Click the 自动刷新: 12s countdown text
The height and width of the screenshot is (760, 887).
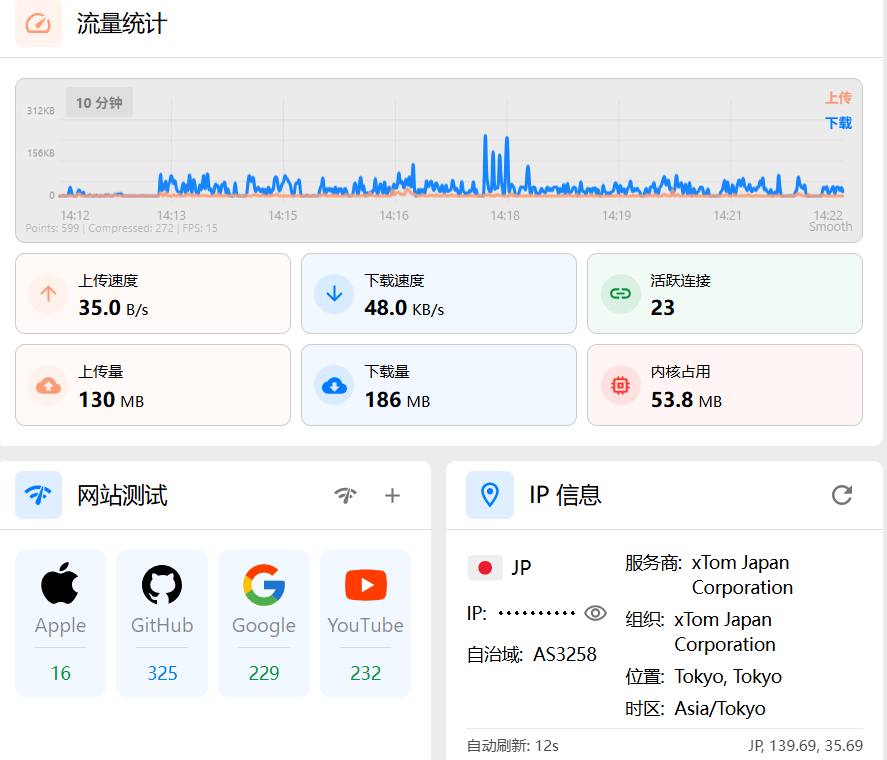[513, 746]
